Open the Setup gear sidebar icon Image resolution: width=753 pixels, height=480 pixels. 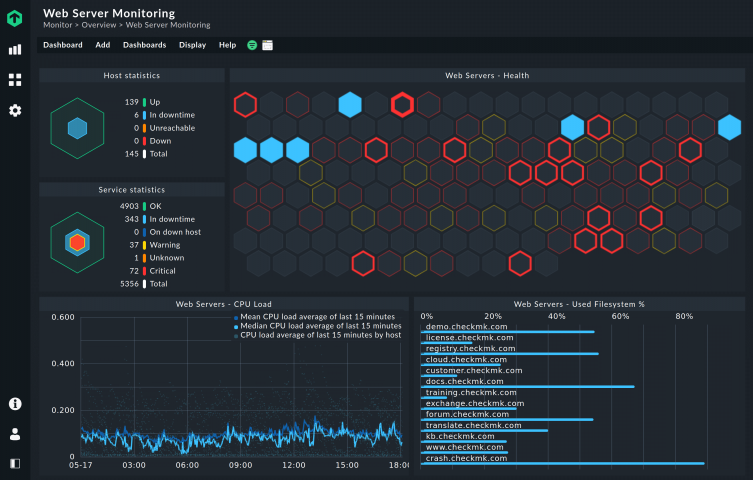point(15,110)
